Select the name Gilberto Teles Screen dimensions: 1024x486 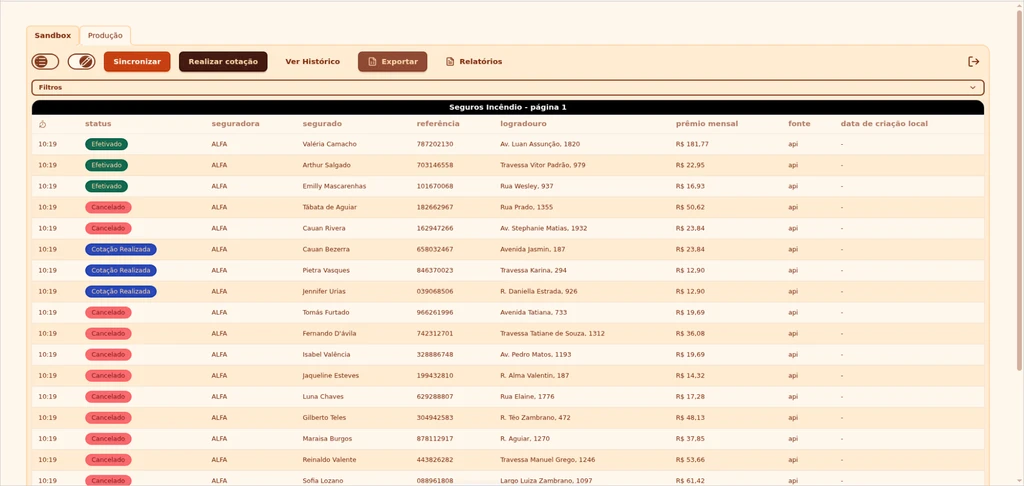(325, 417)
